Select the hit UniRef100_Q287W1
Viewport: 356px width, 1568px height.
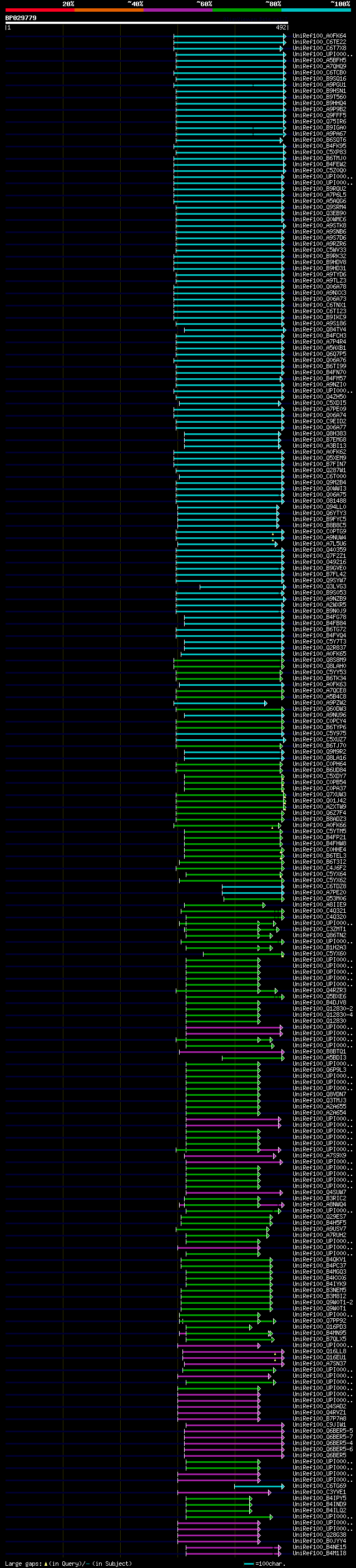point(319,470)
